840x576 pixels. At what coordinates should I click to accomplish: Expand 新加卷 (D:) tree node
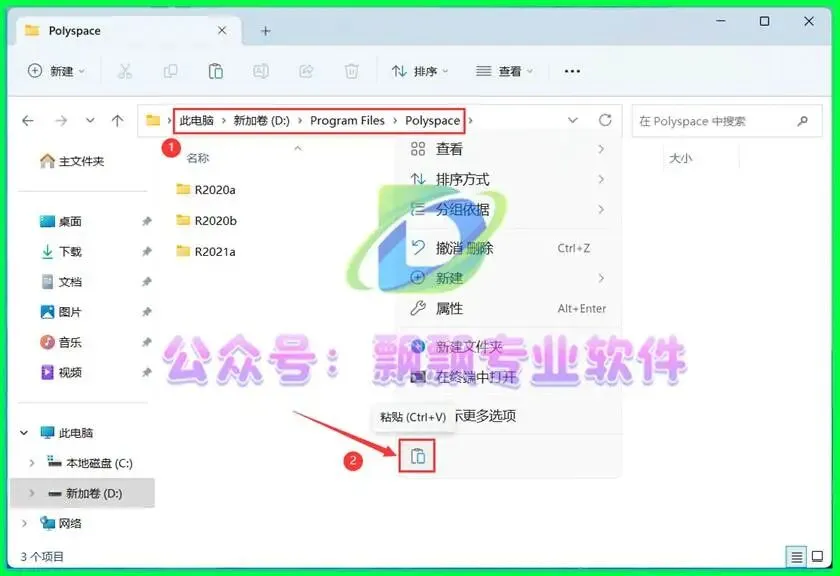pyautogui.click(x=32, y=493)
